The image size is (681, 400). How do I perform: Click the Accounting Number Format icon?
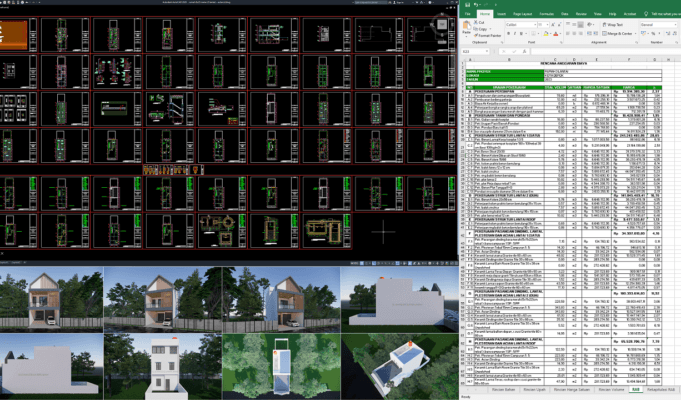[643, 33]
